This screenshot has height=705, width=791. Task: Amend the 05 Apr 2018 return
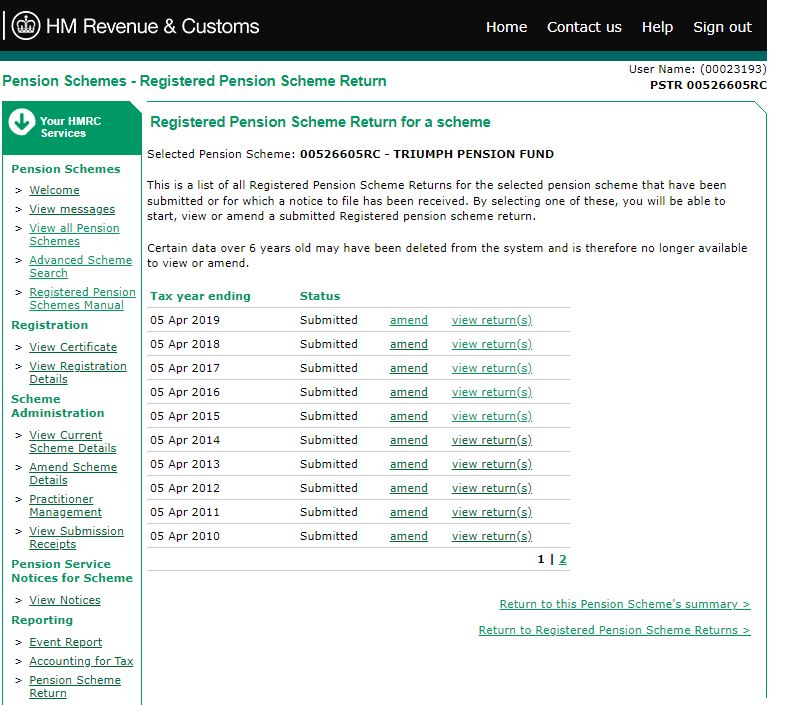(409, 344)
